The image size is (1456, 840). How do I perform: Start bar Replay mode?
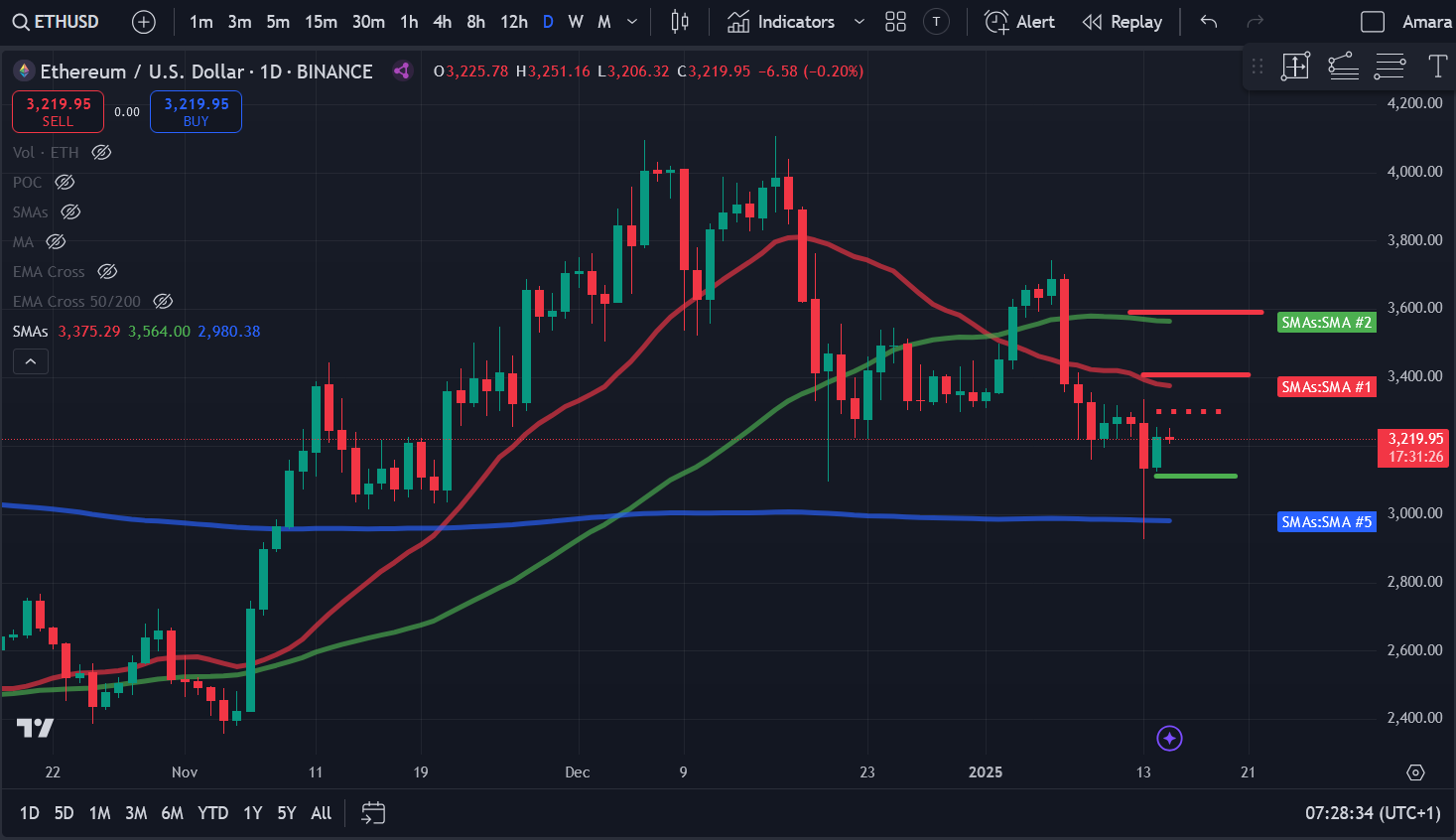[x=1123, y=22]
